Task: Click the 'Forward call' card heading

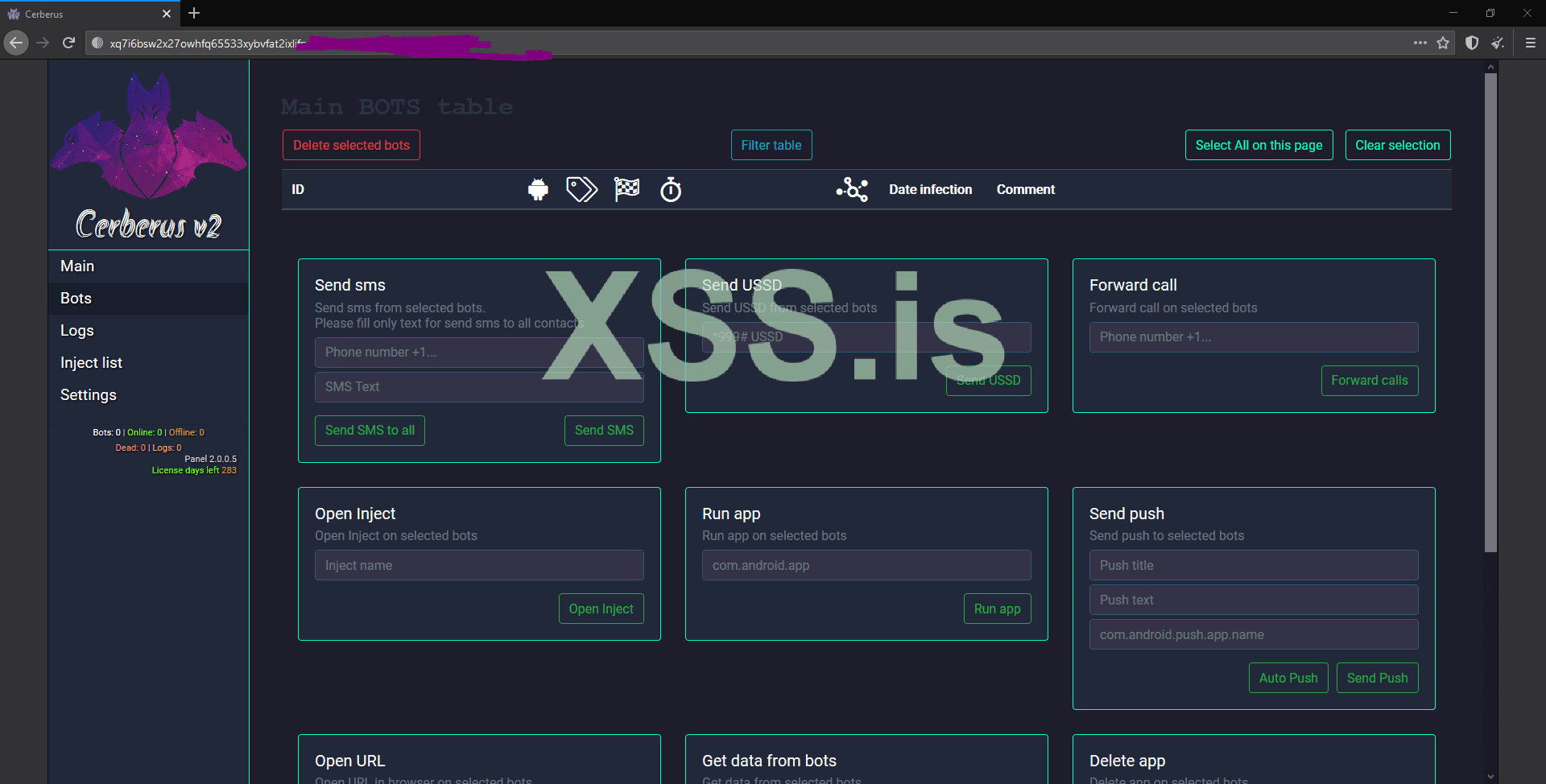Action: point(1133,285)
